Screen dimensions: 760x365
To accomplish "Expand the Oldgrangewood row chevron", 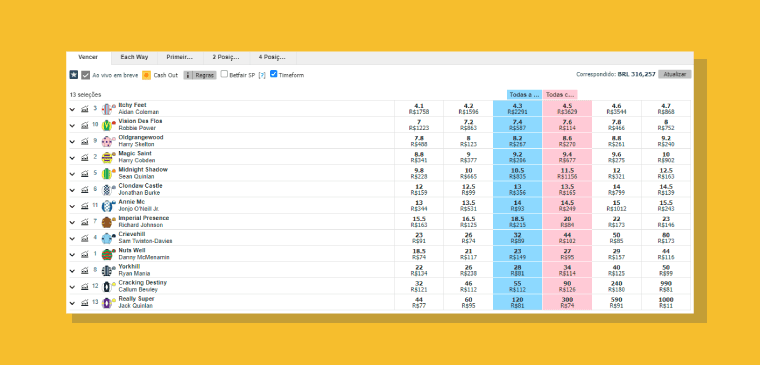I will 73,142.
